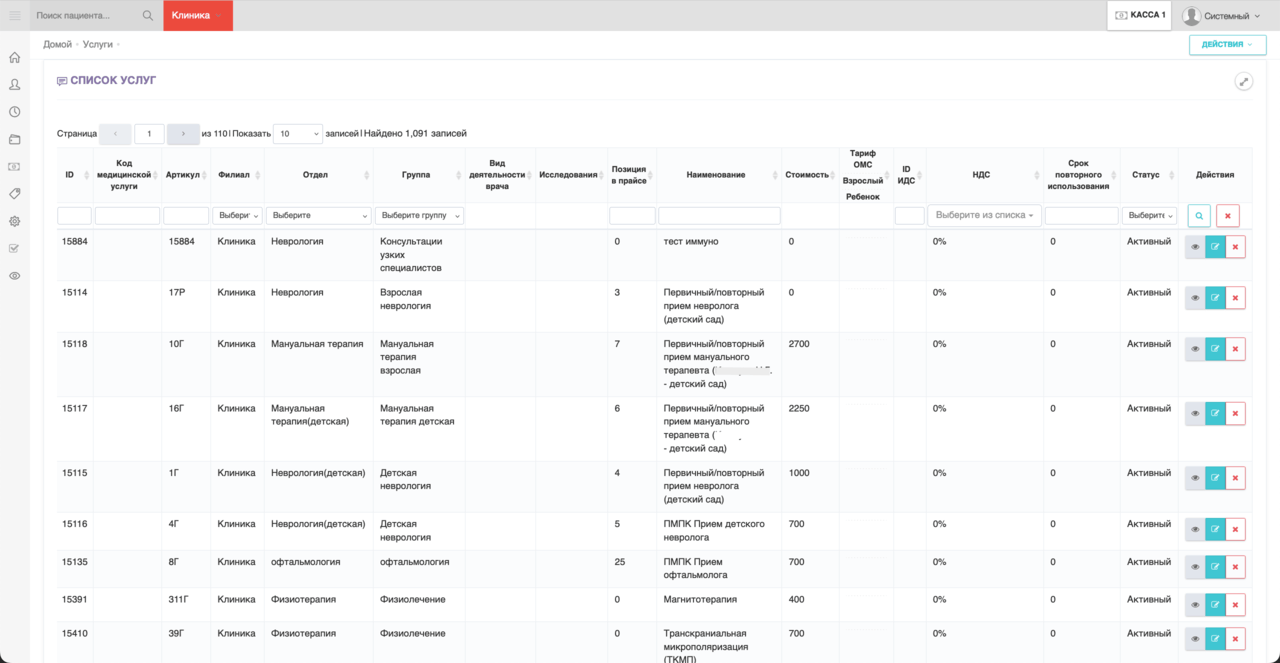Delete service 15391 Магнитотерапия
The image size is (1280, 663).
click(x=1236, y=605)
